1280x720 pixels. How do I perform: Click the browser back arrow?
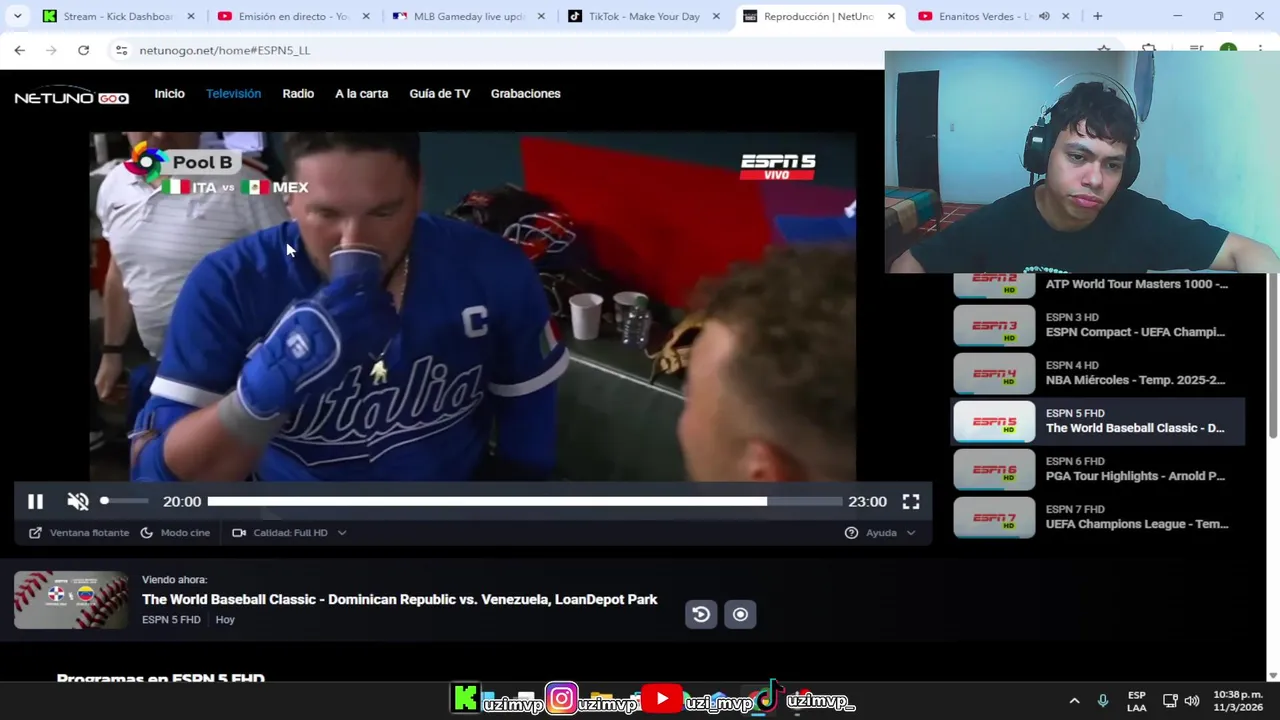[x=19, y=50]
